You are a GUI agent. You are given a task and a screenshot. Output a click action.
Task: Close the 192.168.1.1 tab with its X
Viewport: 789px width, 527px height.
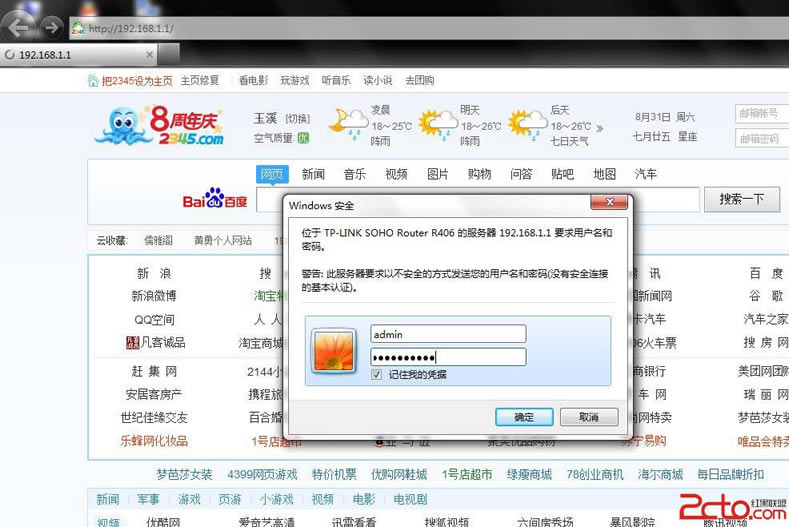coord(149,54)
